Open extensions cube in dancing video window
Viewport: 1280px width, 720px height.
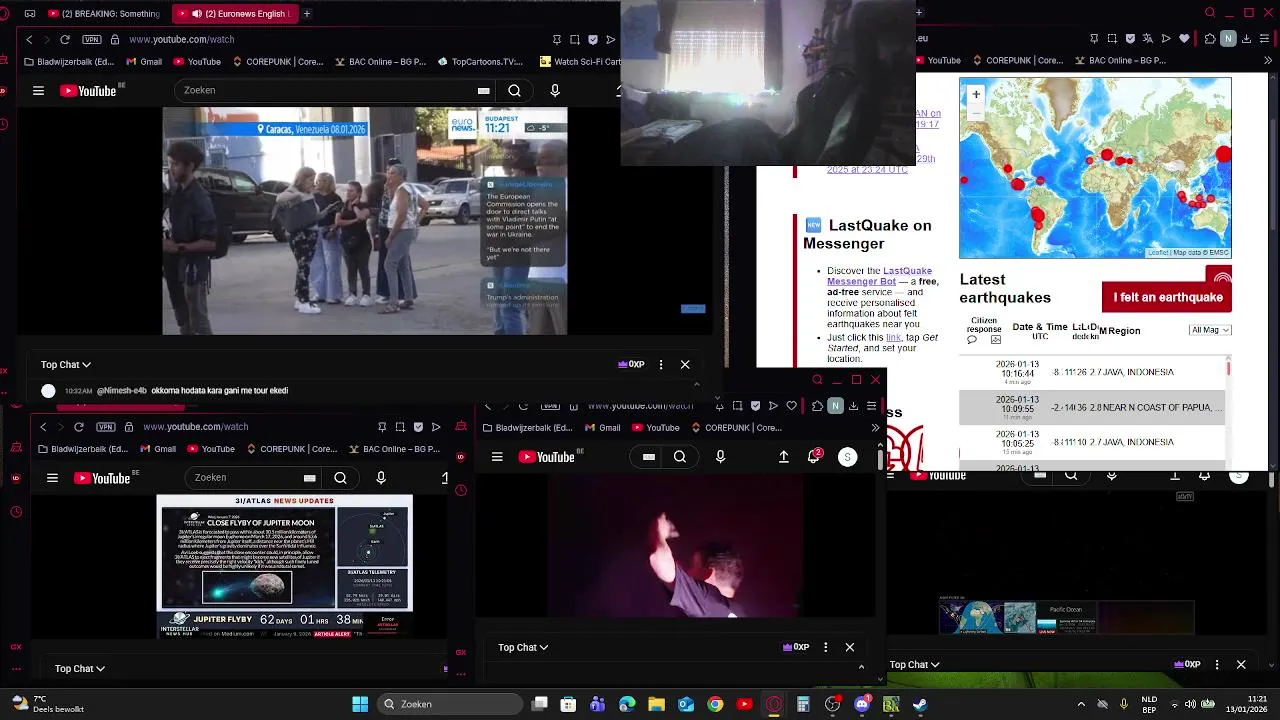point(817,406)
